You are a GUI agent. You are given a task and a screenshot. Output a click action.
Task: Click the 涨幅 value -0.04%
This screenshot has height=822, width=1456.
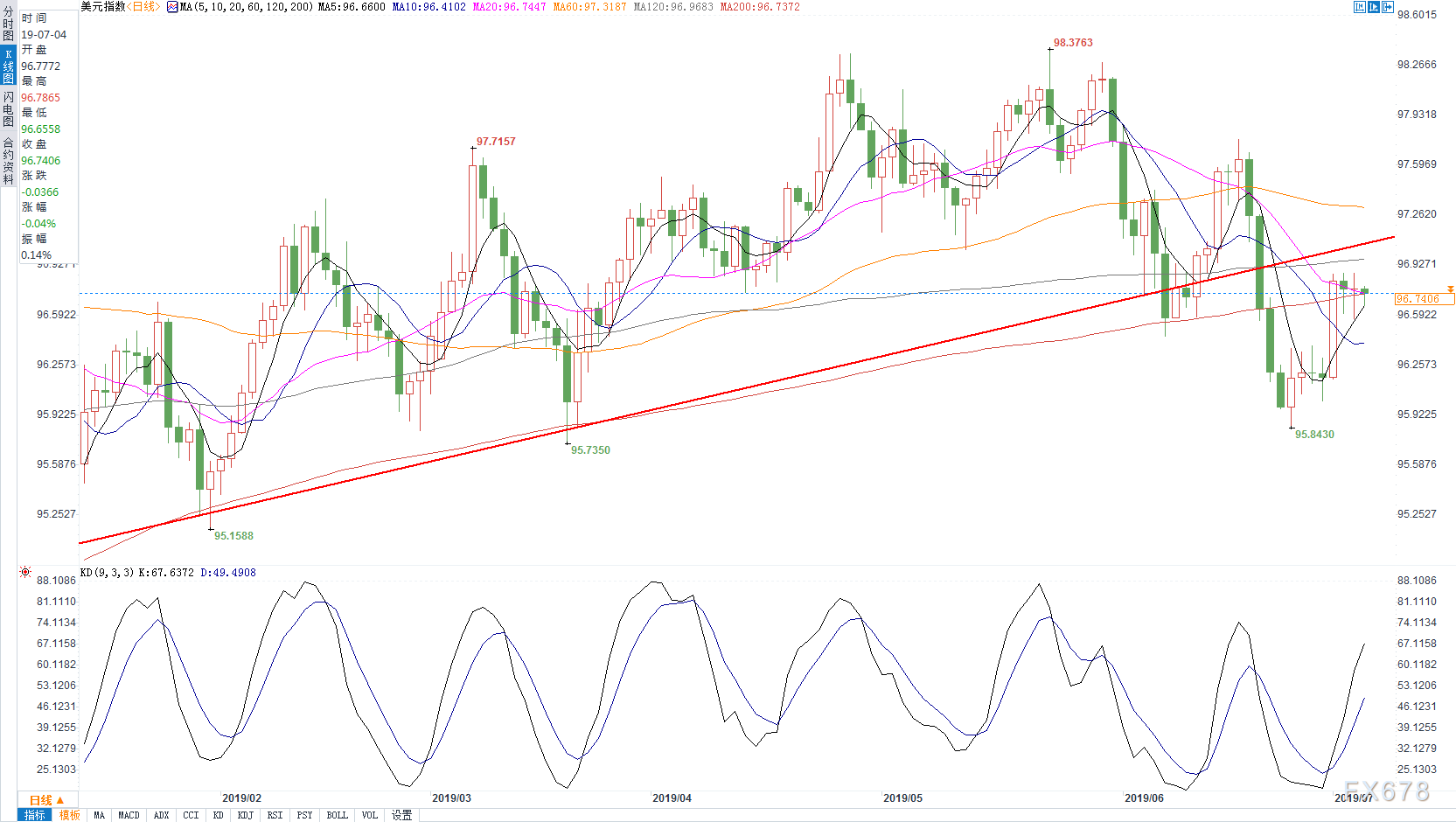pyautogui.click(x=38, y=224)
